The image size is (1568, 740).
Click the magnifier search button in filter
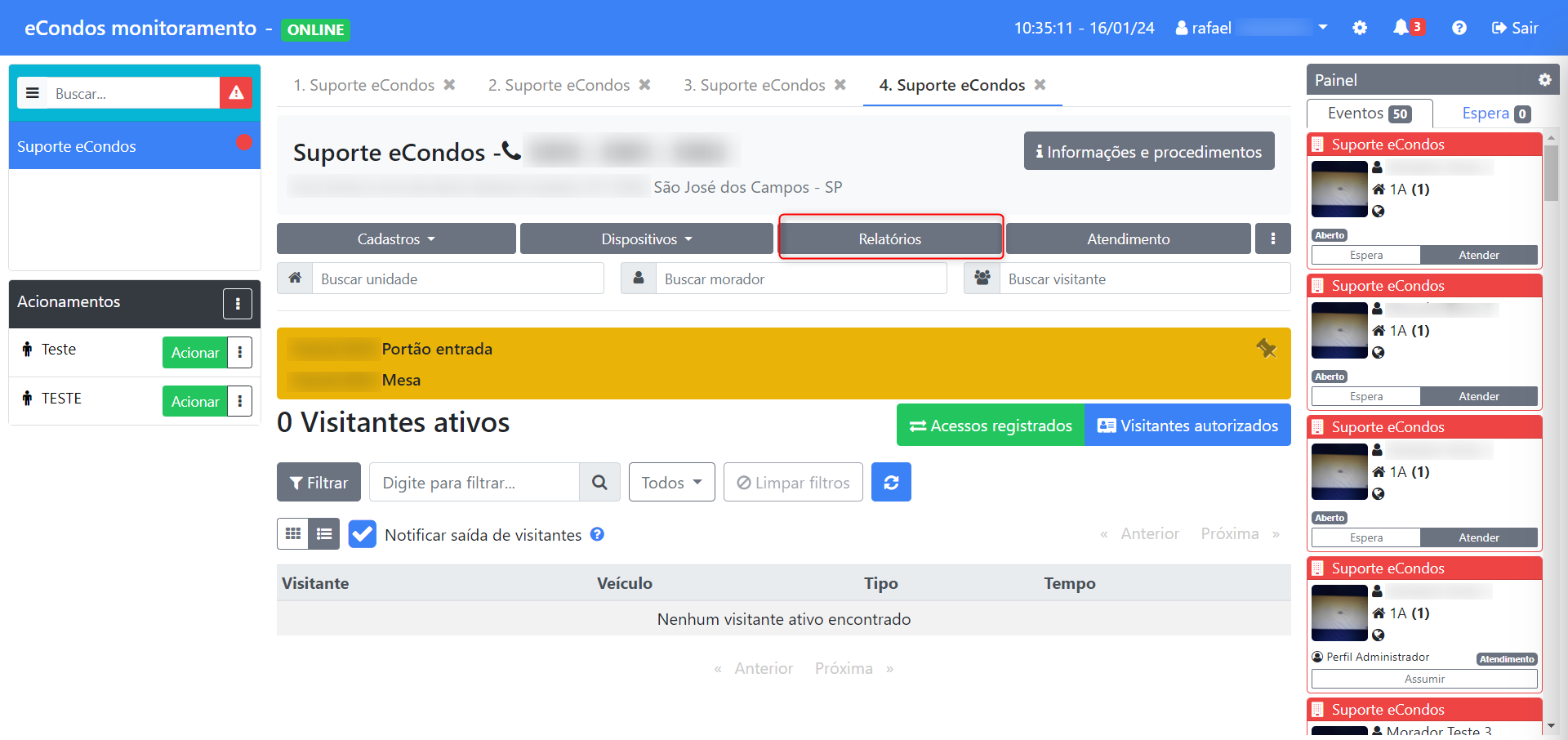point(599,482)
